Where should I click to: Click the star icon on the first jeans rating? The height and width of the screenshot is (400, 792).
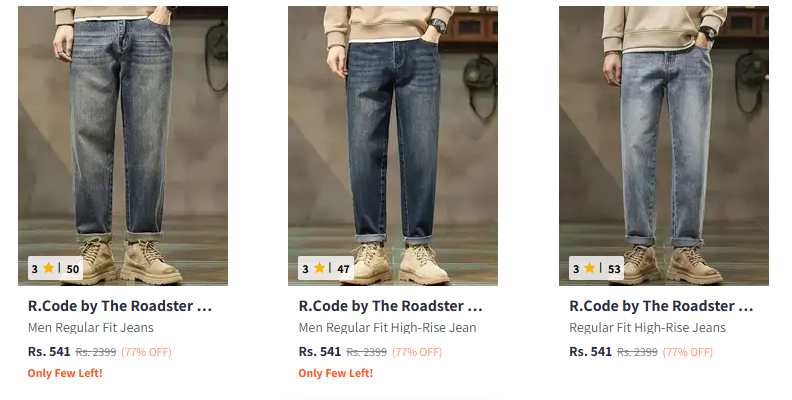(x=48, y=268)
